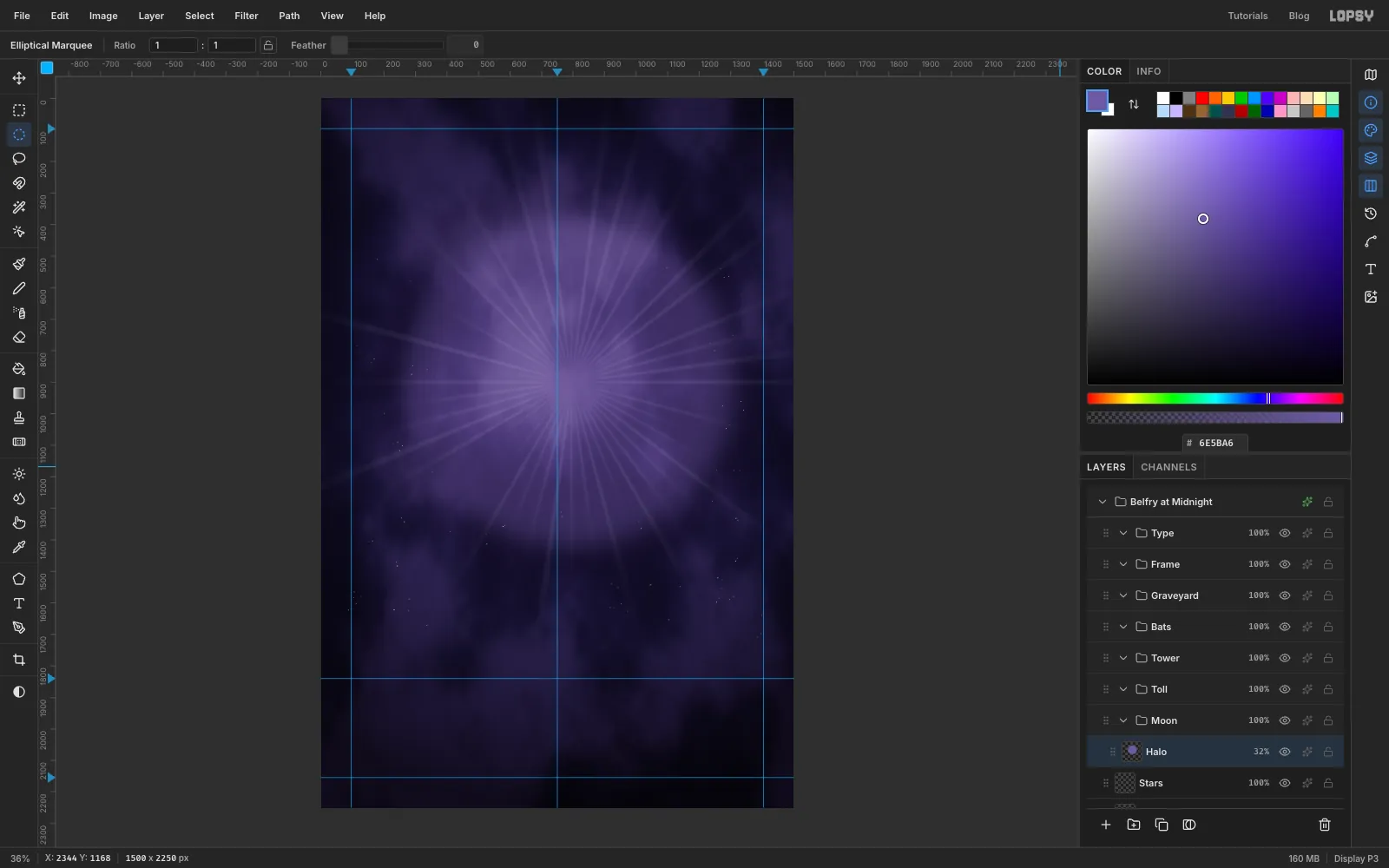Toggle the ratio lock in options bar

[268, 45]
